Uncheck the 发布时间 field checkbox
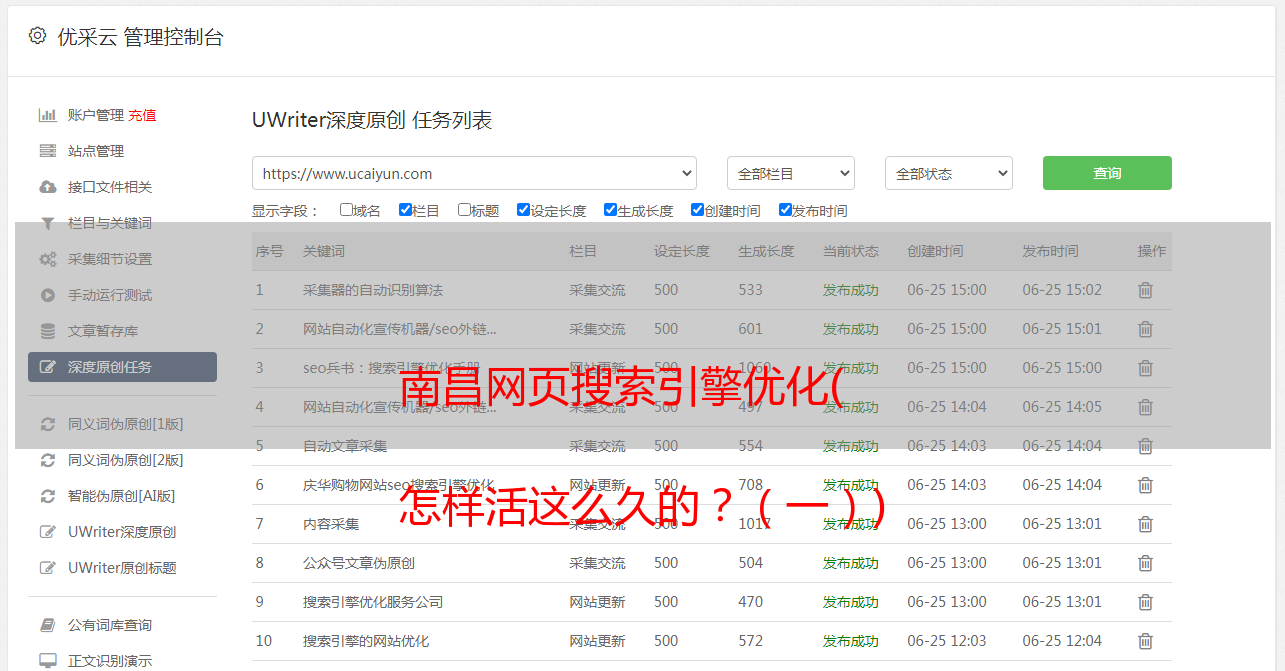Image resolution: width=1285 pixels, height=671 pixels. 785,210
